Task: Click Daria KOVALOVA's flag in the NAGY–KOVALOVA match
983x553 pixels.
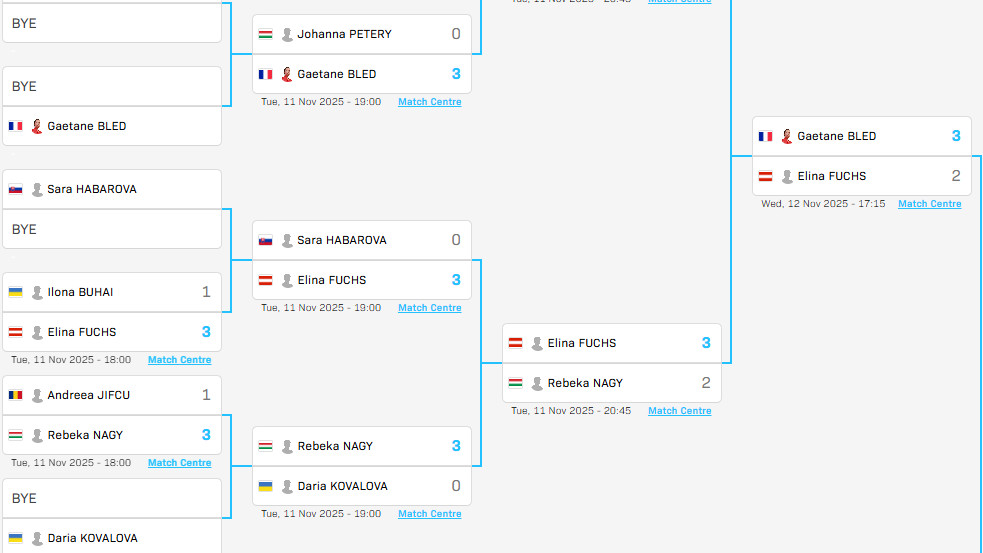Action: click(x=265, y=486)
